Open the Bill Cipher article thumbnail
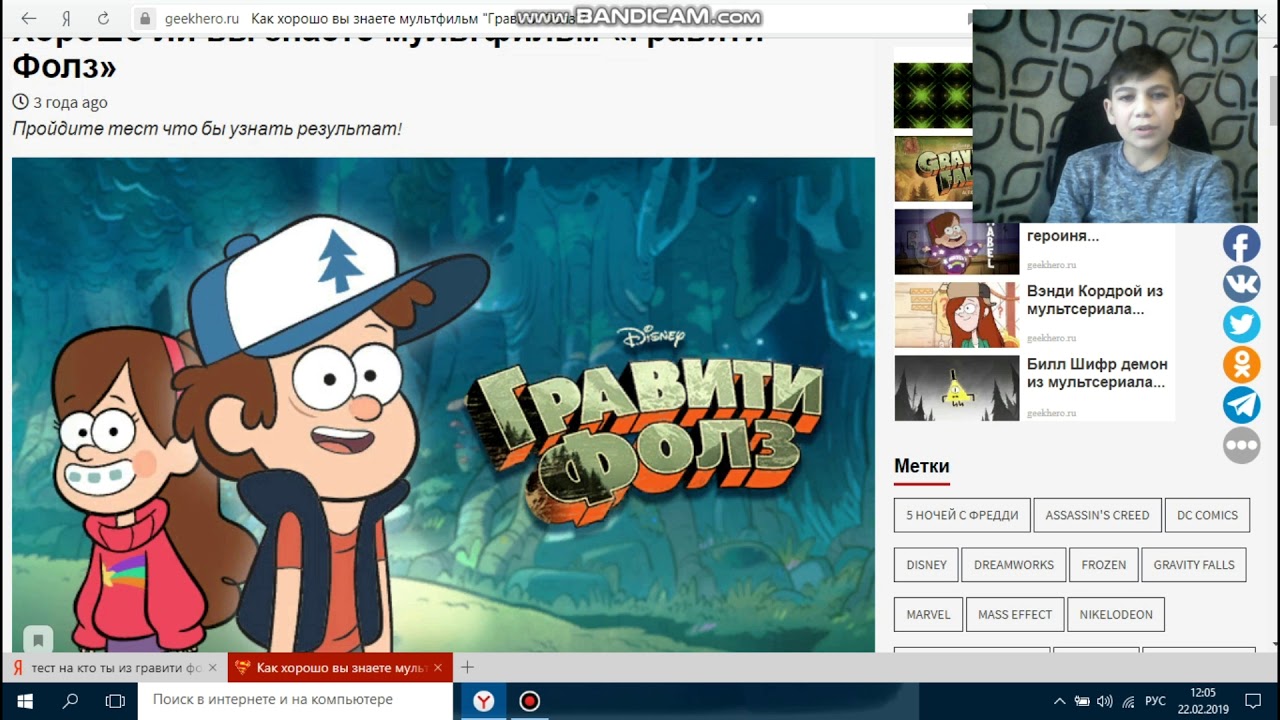1280x720 pixels. 957,388
